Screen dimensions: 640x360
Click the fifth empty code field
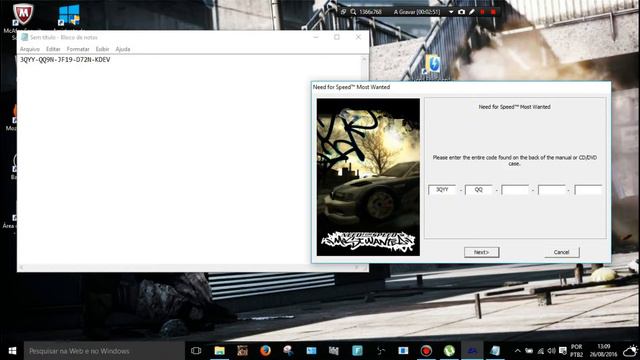click(x=588, y=190)
